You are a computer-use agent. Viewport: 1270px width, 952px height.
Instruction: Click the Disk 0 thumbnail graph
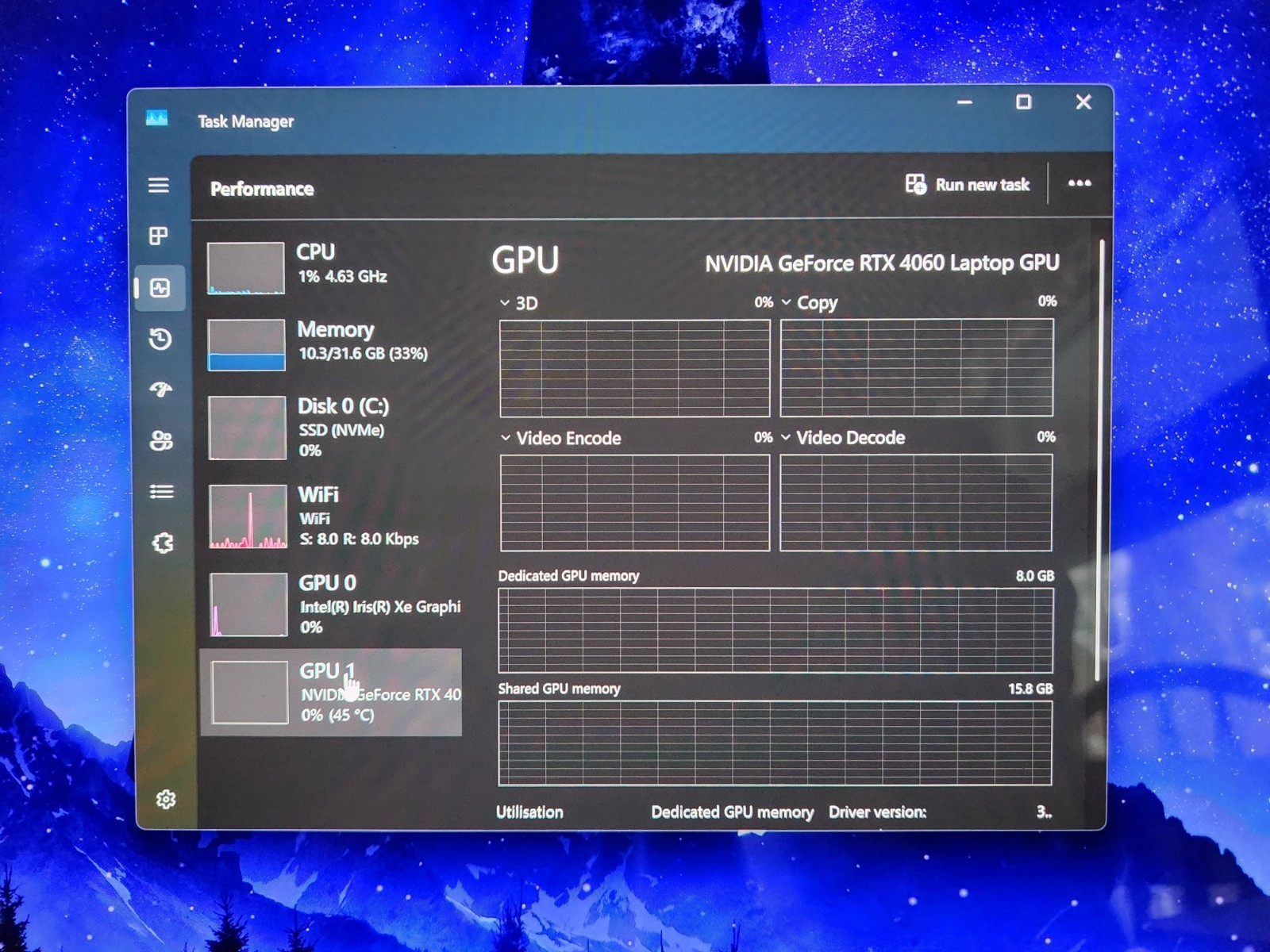pyautogui.click(x=248, y=428)
